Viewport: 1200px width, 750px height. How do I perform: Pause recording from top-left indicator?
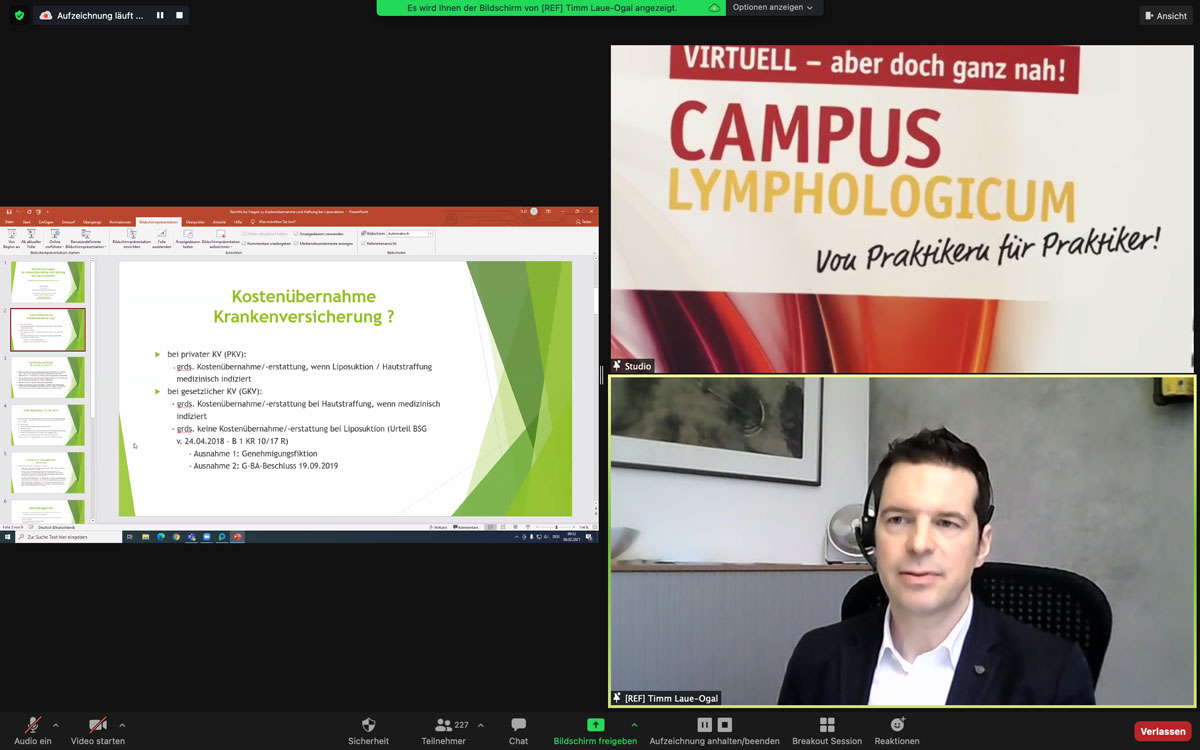160,15
